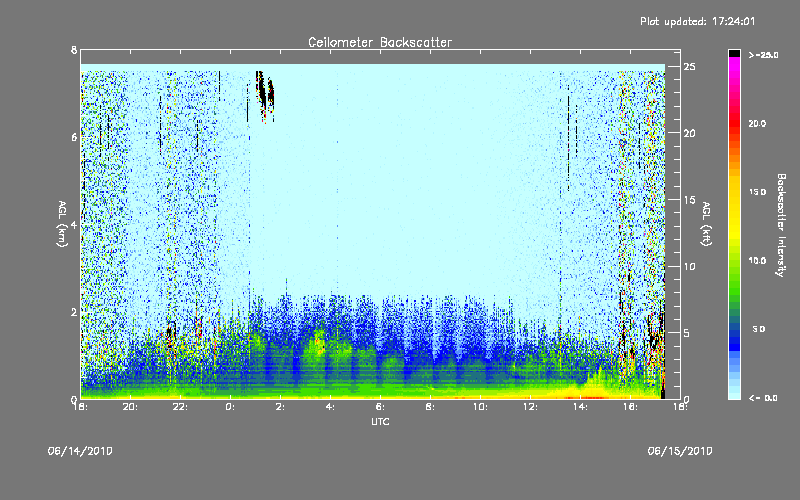Click the '22:' x-axis time tick
The width and height of the screenshot is (800, 500).
pyautogui.click(x=181, y=407)
